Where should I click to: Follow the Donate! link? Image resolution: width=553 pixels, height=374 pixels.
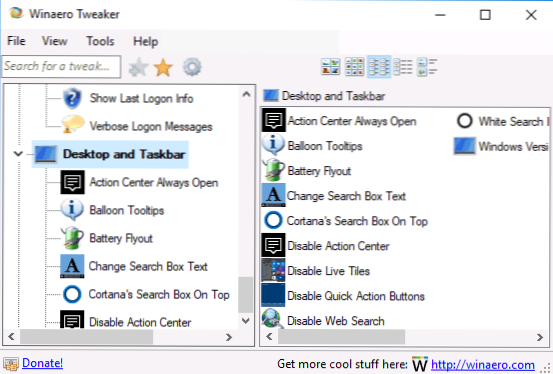pyautogui.click(x=42, y=363)
